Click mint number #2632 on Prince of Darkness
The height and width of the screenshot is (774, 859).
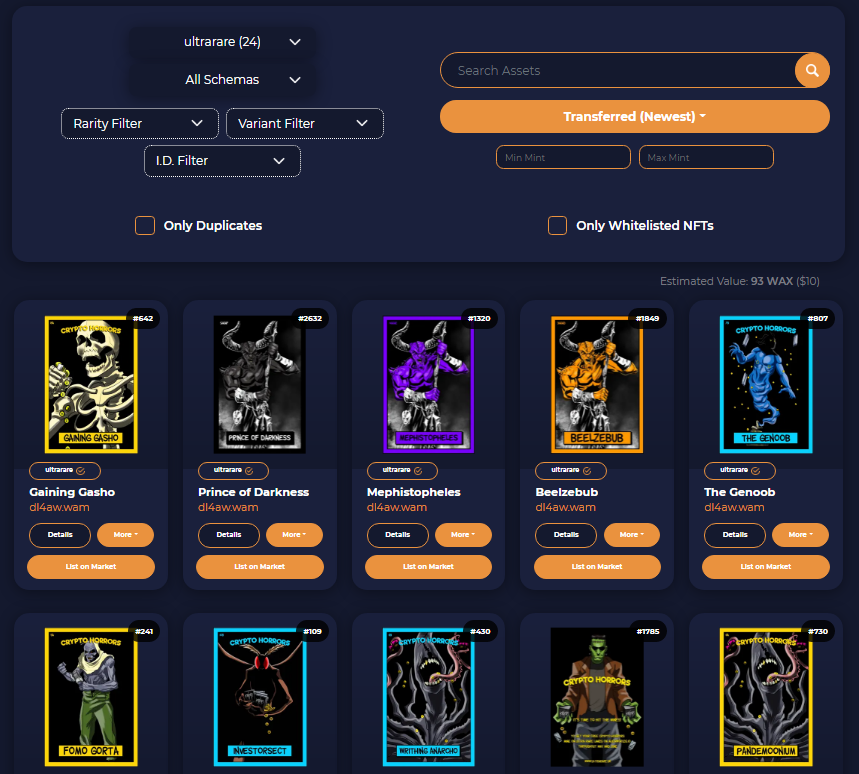coord(310,318)
